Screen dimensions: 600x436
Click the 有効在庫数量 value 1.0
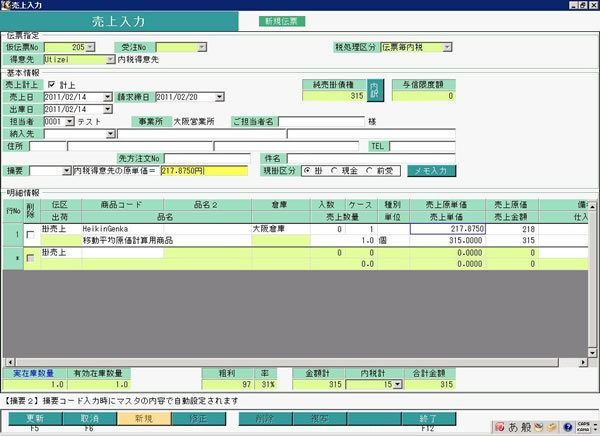pos(99,384)
